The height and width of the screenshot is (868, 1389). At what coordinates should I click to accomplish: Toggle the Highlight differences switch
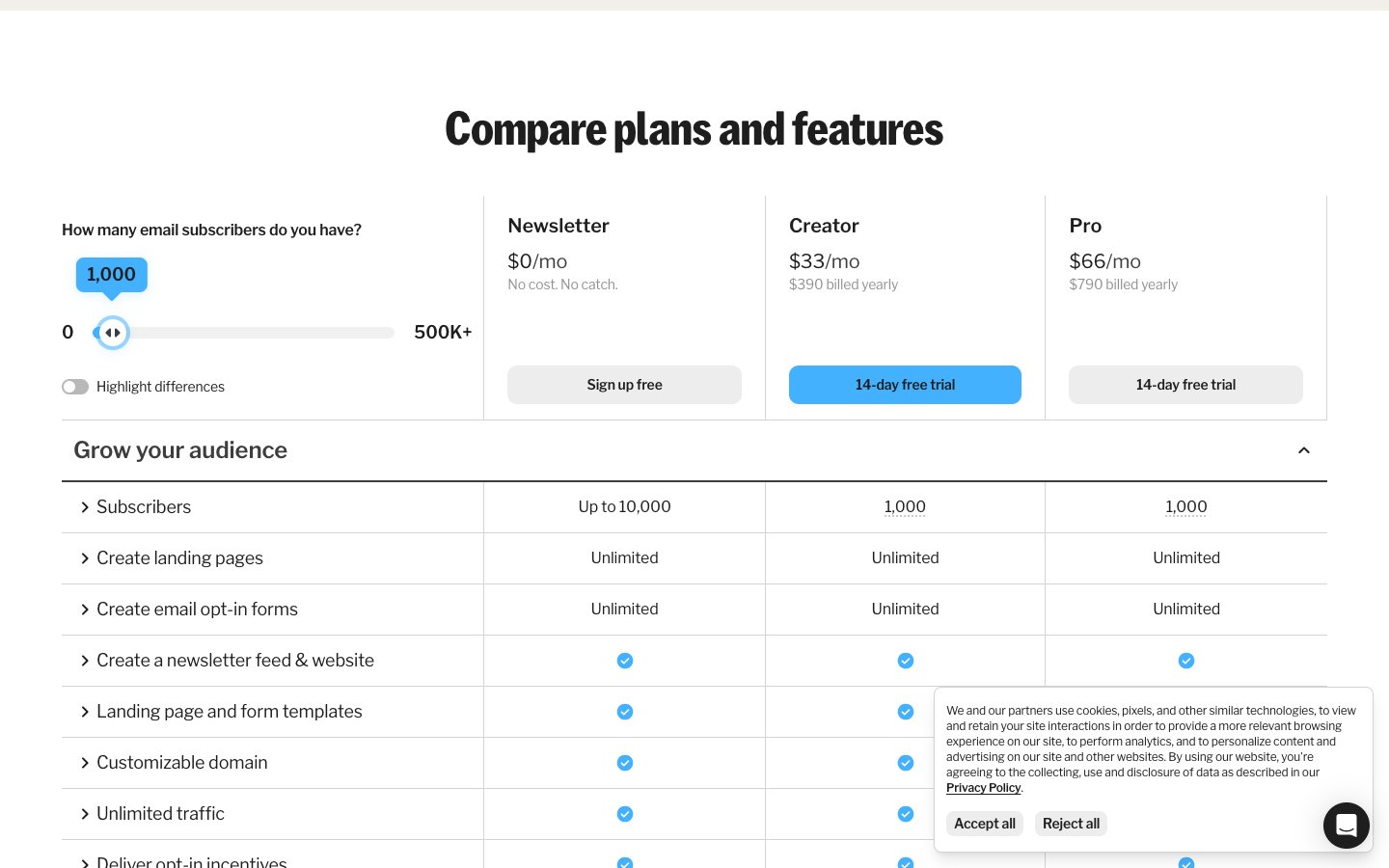coord(75,387)
